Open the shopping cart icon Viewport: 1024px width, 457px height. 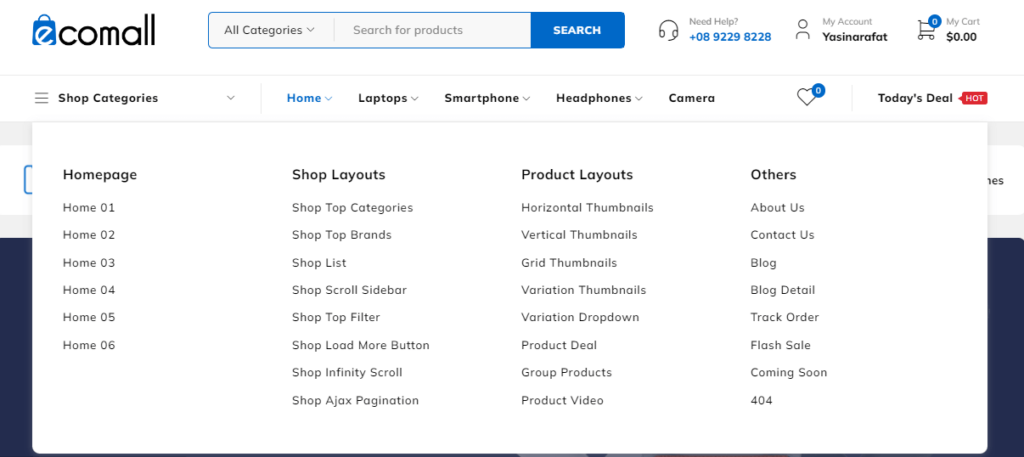coord(926,30)
